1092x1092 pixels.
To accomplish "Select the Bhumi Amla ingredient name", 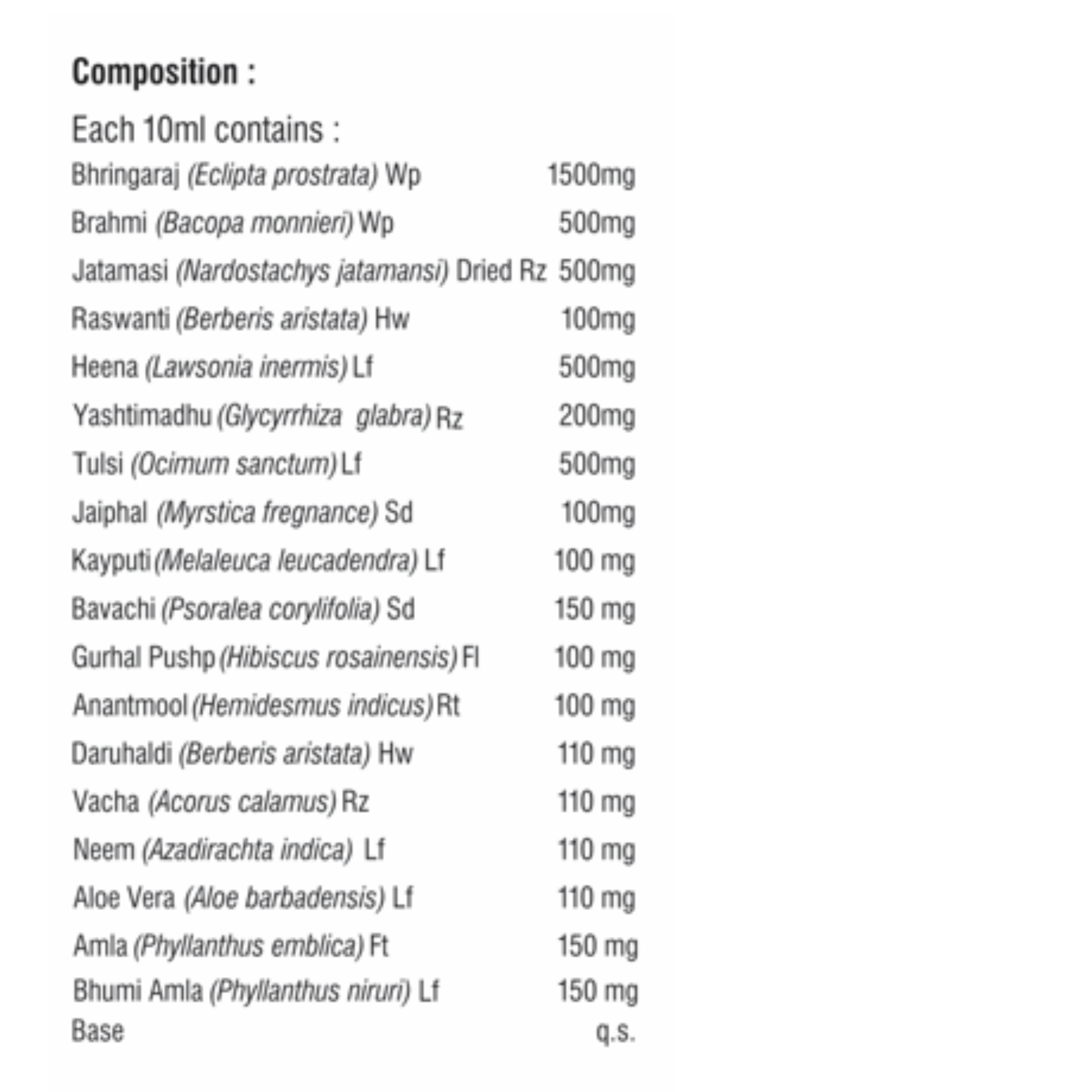I will [137, 991].
